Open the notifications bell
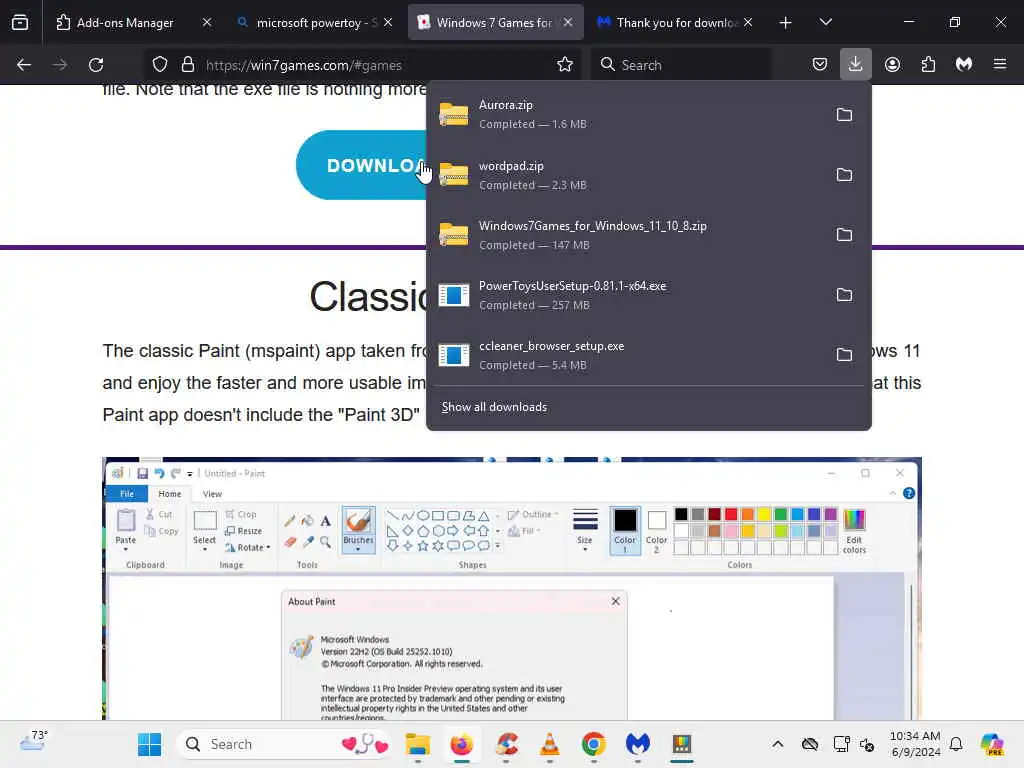 [956, 744]
